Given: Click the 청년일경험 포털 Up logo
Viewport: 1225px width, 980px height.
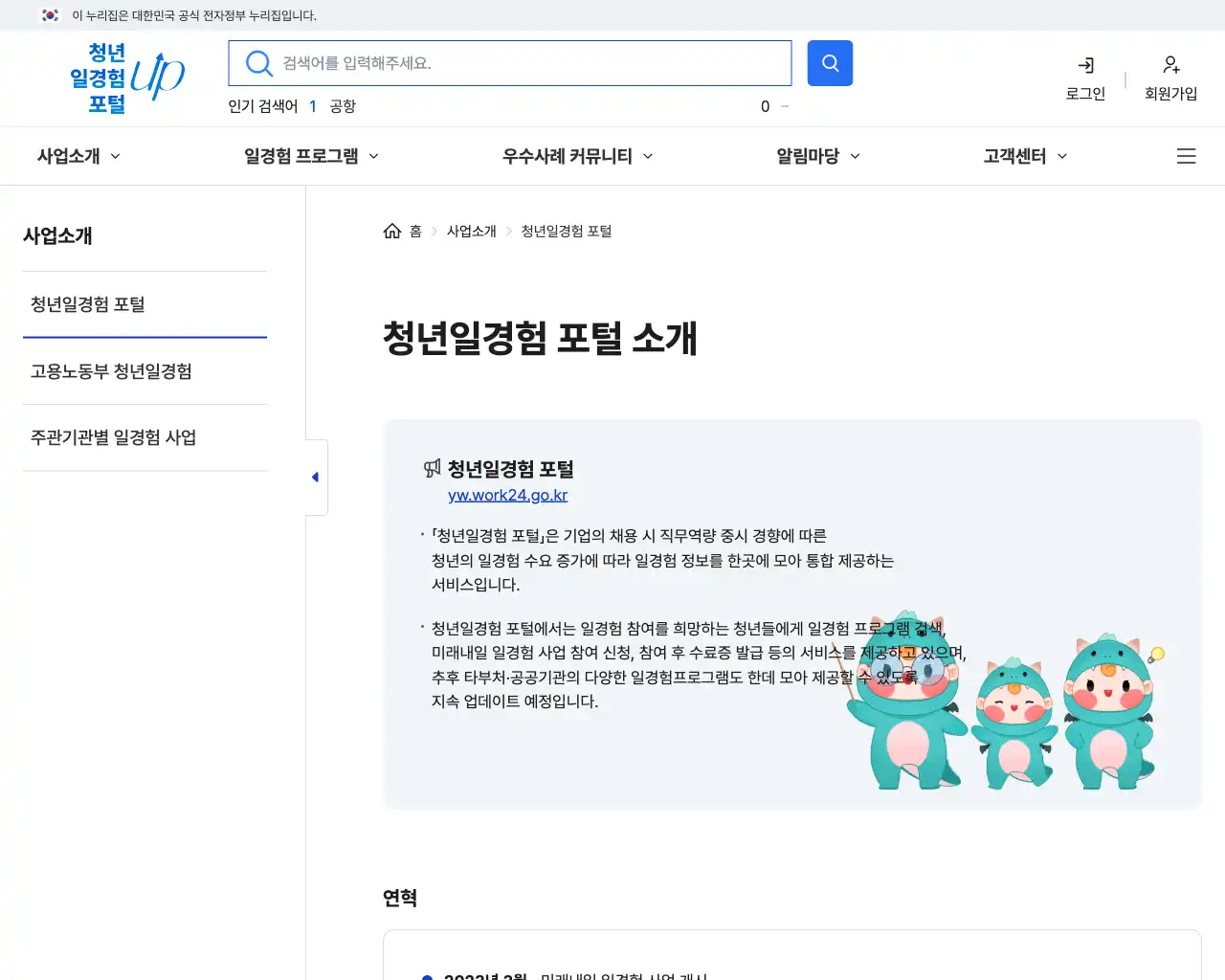Looking at the screenshot, I should point(124,78).
